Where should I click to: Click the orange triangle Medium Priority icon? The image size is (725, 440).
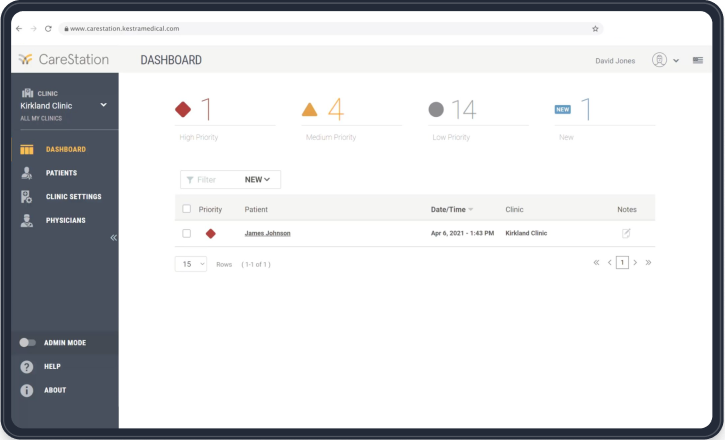(x=309, y=110)
